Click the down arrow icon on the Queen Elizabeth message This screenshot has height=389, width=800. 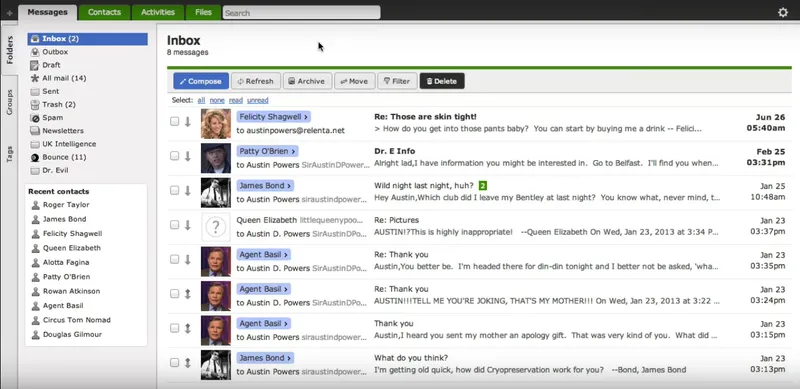[x=188, y=225]
